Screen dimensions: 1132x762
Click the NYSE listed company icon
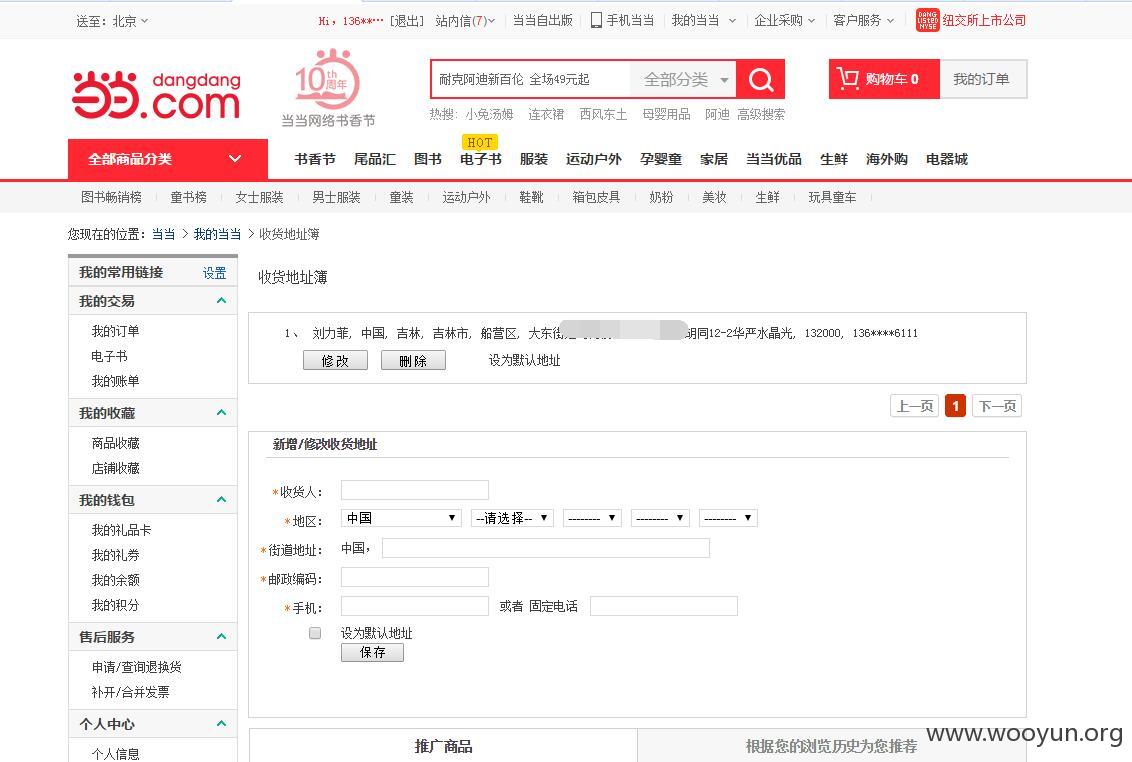click(927, 20)
